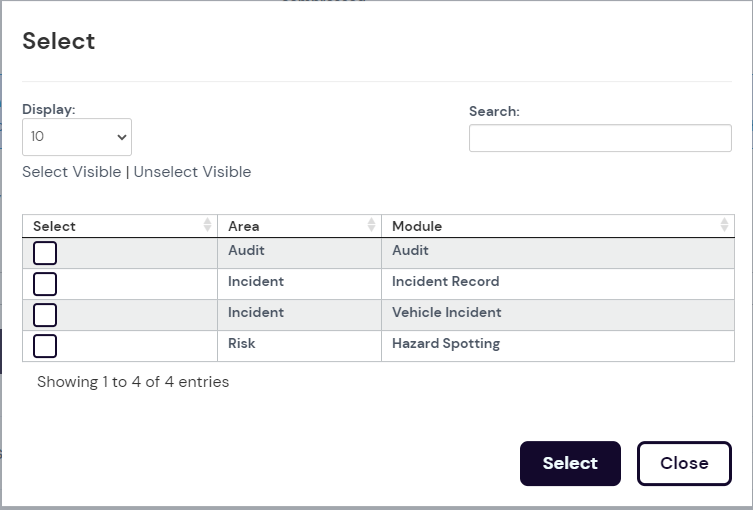Select the Vehicle Incident module cell

[446, 313]
